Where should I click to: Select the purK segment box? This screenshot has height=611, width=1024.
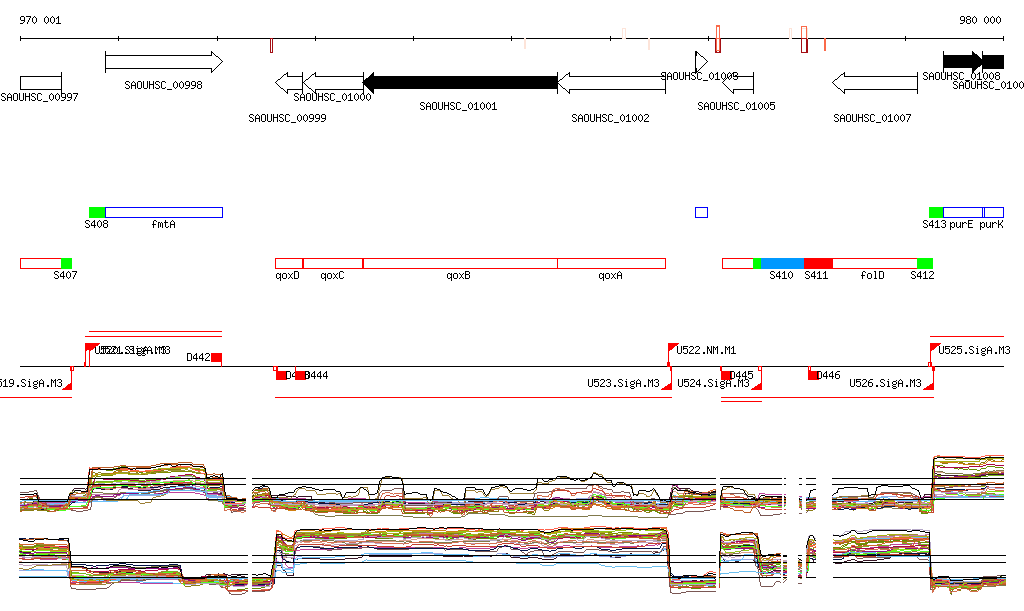tap(993, 212)
